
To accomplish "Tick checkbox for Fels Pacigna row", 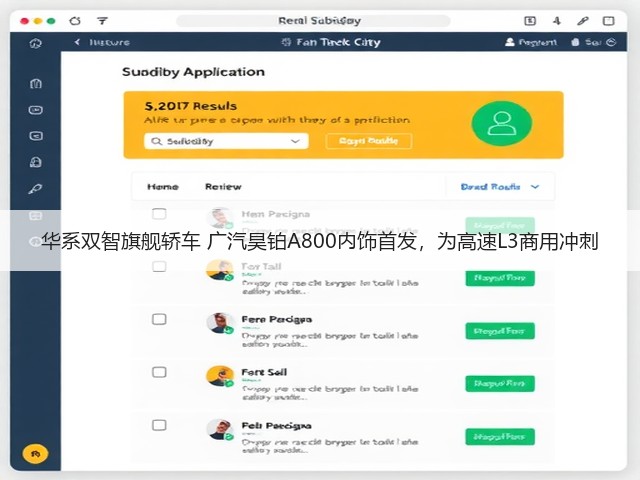I will (x=159, y=425).
